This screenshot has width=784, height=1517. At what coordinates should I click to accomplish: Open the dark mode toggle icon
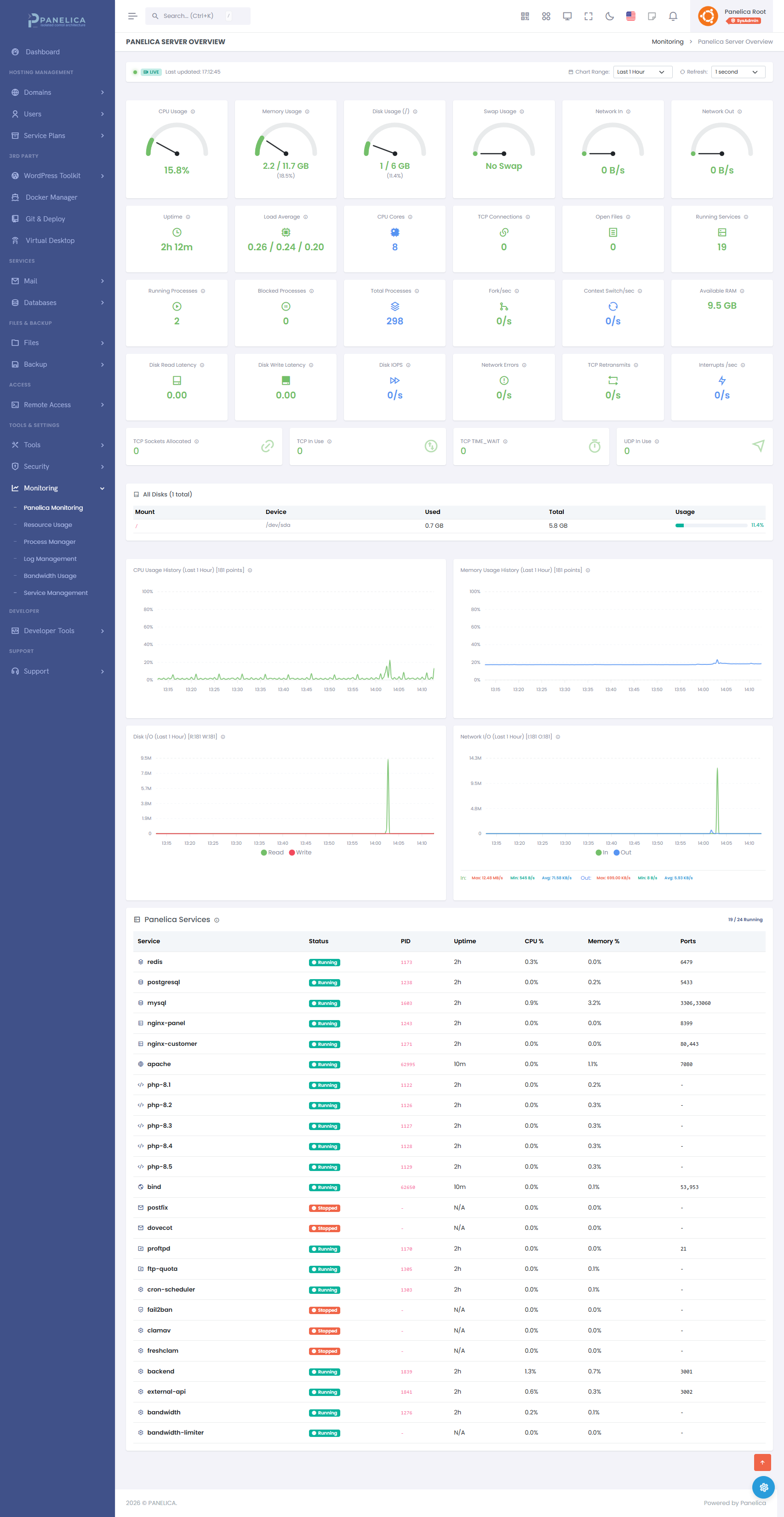609,16
